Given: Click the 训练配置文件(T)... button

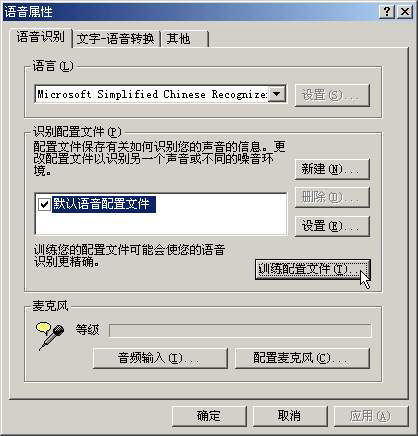Looking at the screenshot, I should coord(313,269).
